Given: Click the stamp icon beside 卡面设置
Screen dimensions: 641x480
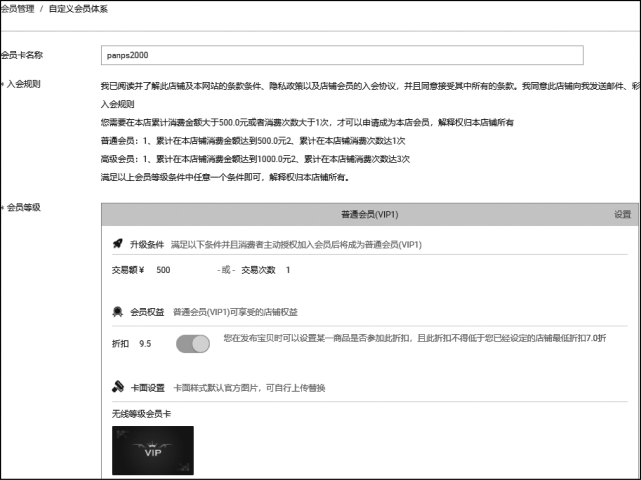Looking at the screenshot, I should [118, 387].
